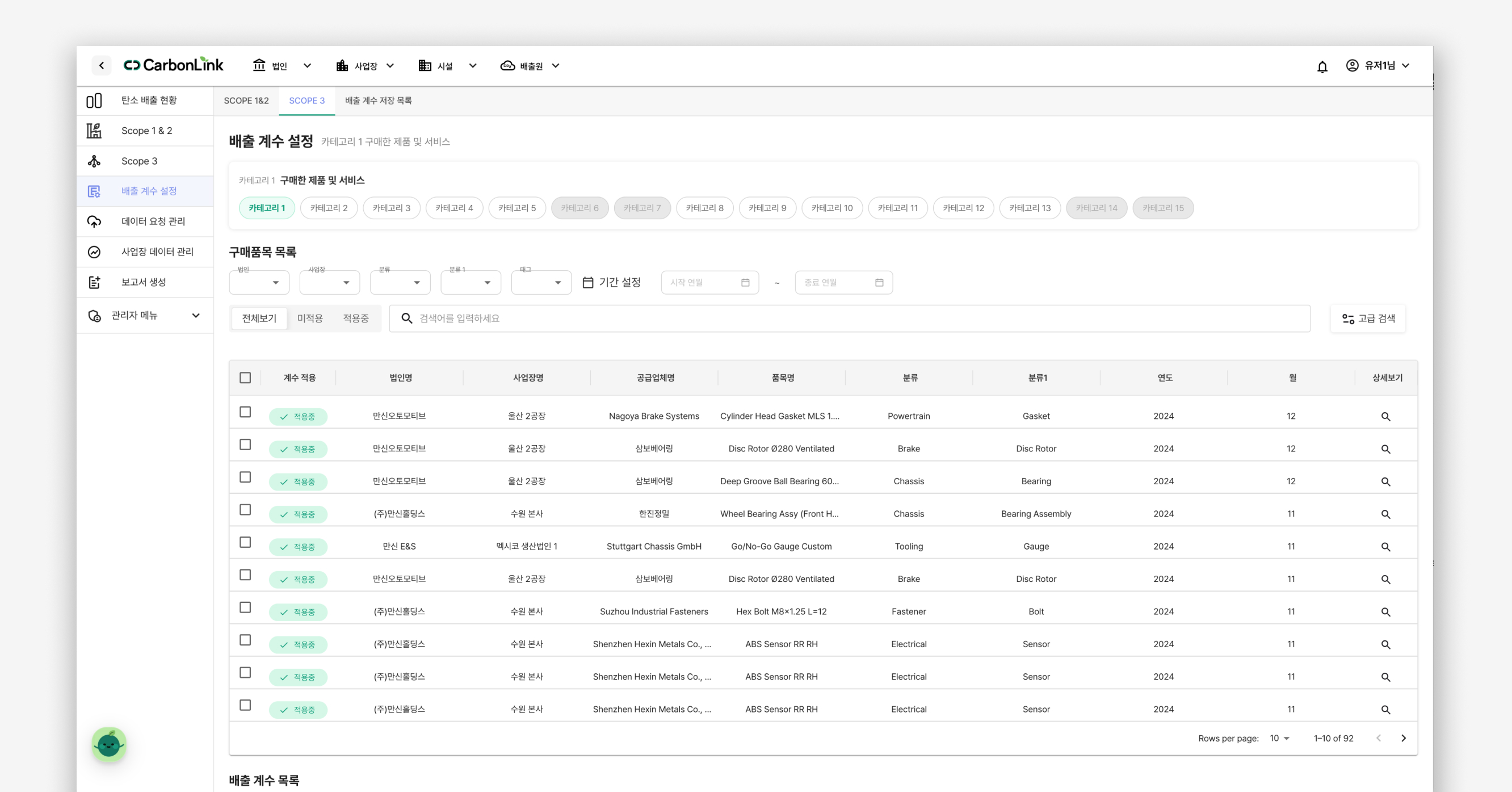This screenshot has height=792, width=1512.
Task: Open the notification bell
Action: pos(1322,66)
